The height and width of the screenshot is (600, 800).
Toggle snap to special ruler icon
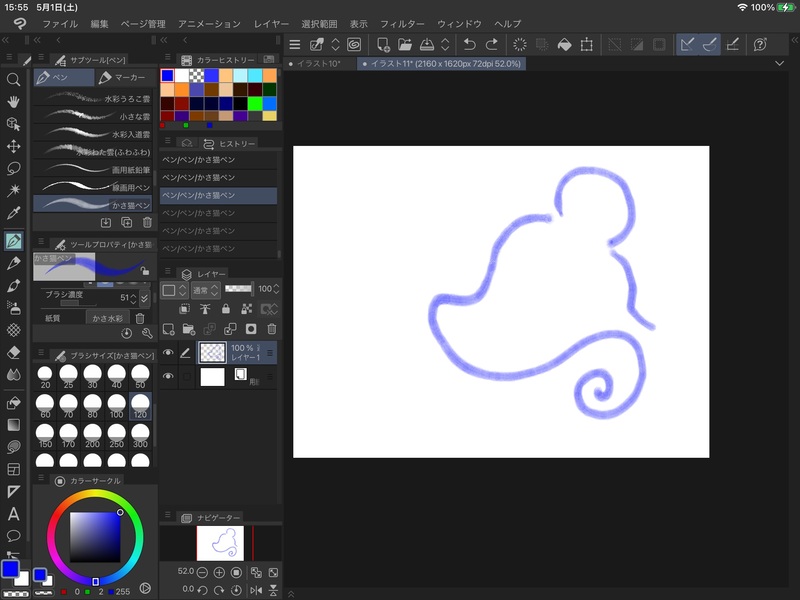(710, 45)
